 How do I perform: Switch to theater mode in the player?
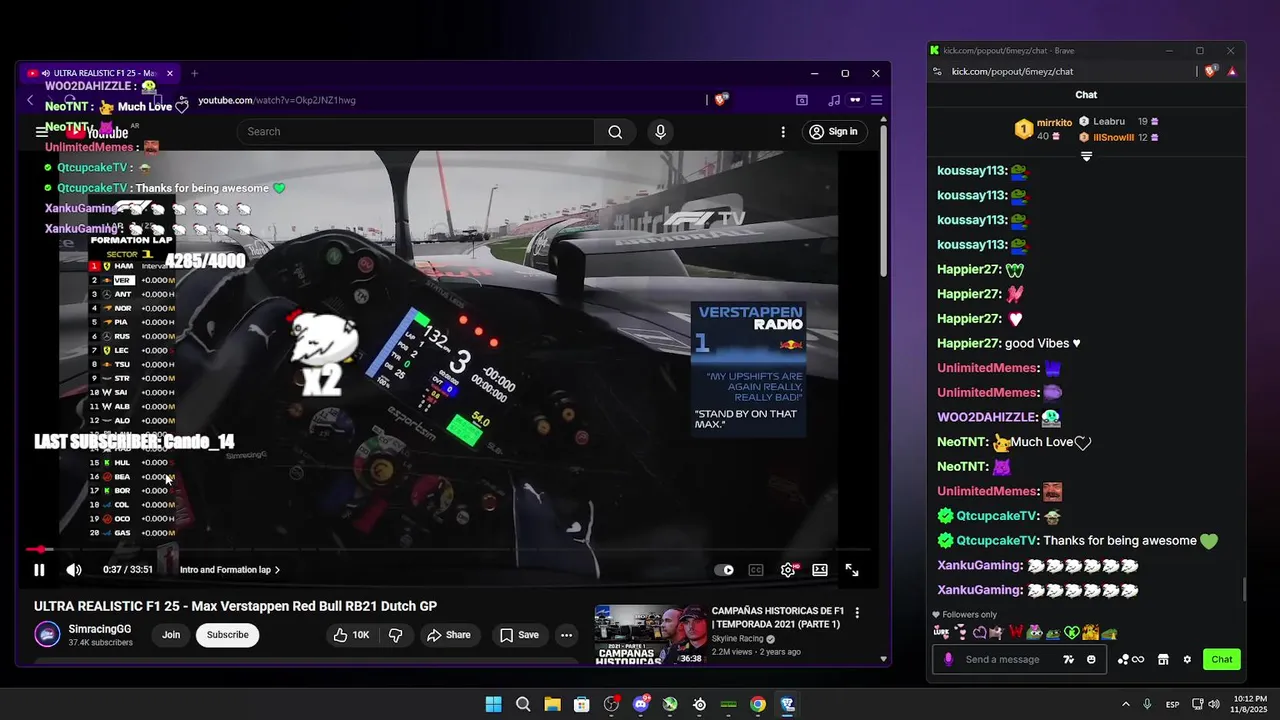point(820,570)
